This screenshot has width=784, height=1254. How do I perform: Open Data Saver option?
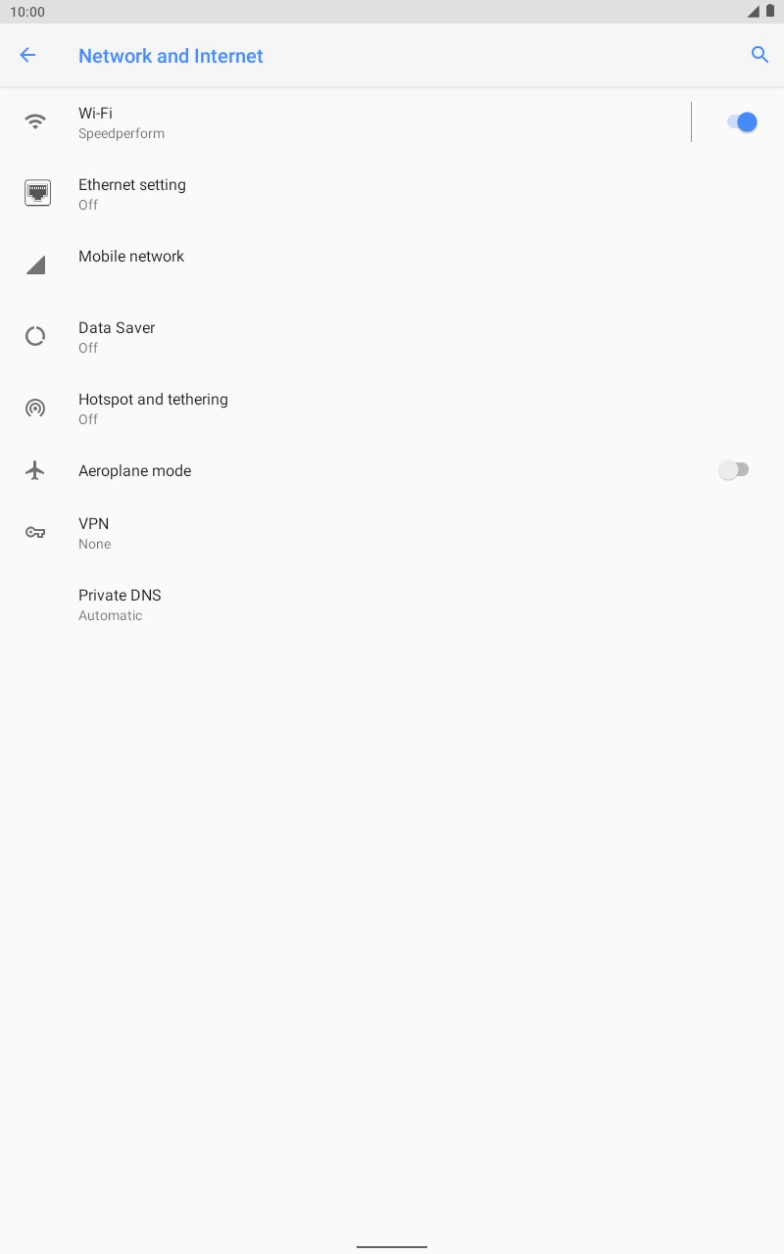pos(392,336)
